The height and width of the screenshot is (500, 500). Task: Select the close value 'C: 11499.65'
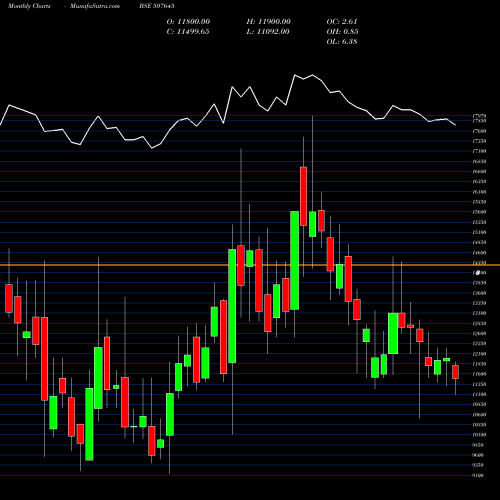[x=188, y=32]
